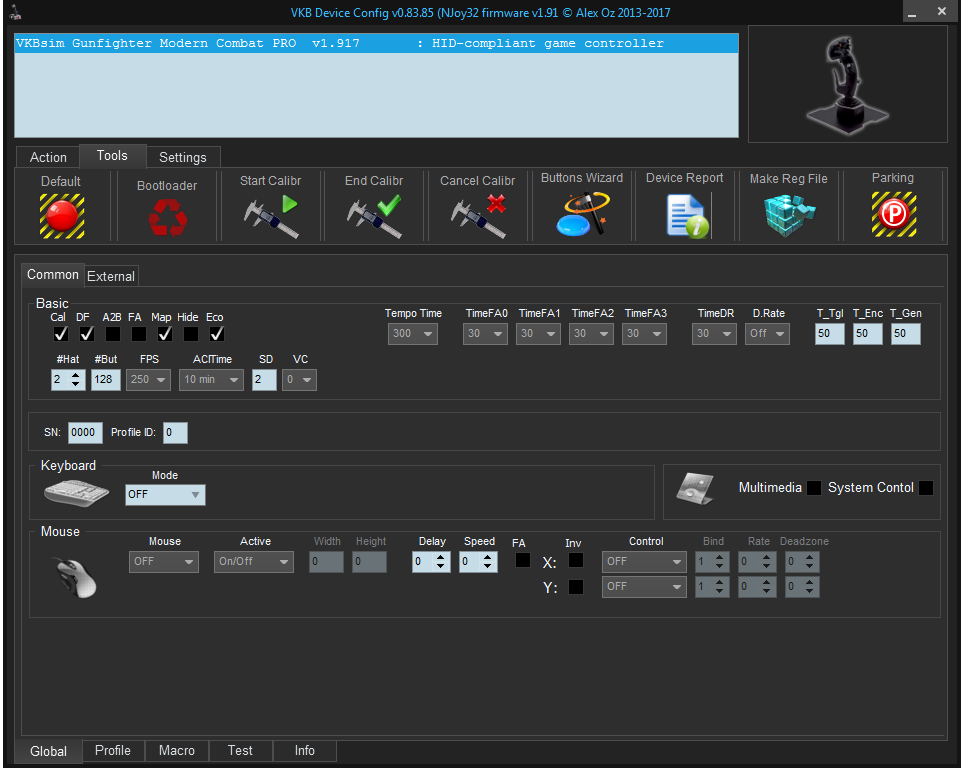Click the Make Reg File cube icon
Image resolution: width=970 pixels, height=773 pixels.
pyautogui.click(x=789, y=216)
